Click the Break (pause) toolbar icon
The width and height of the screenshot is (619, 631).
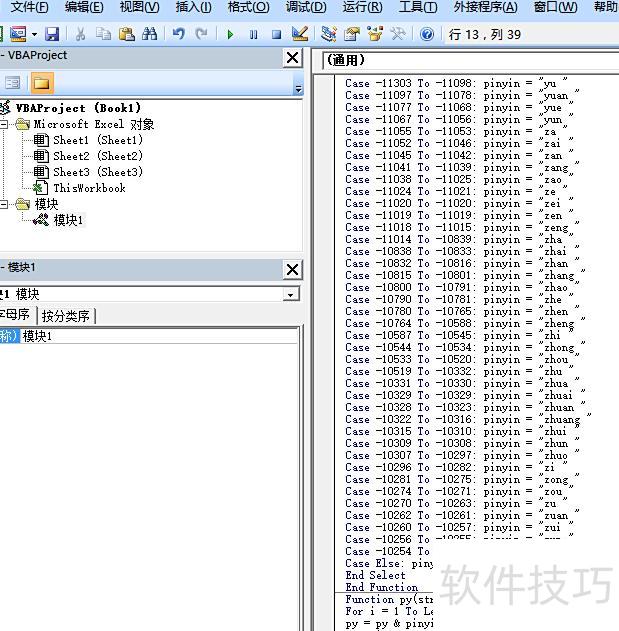253,34
